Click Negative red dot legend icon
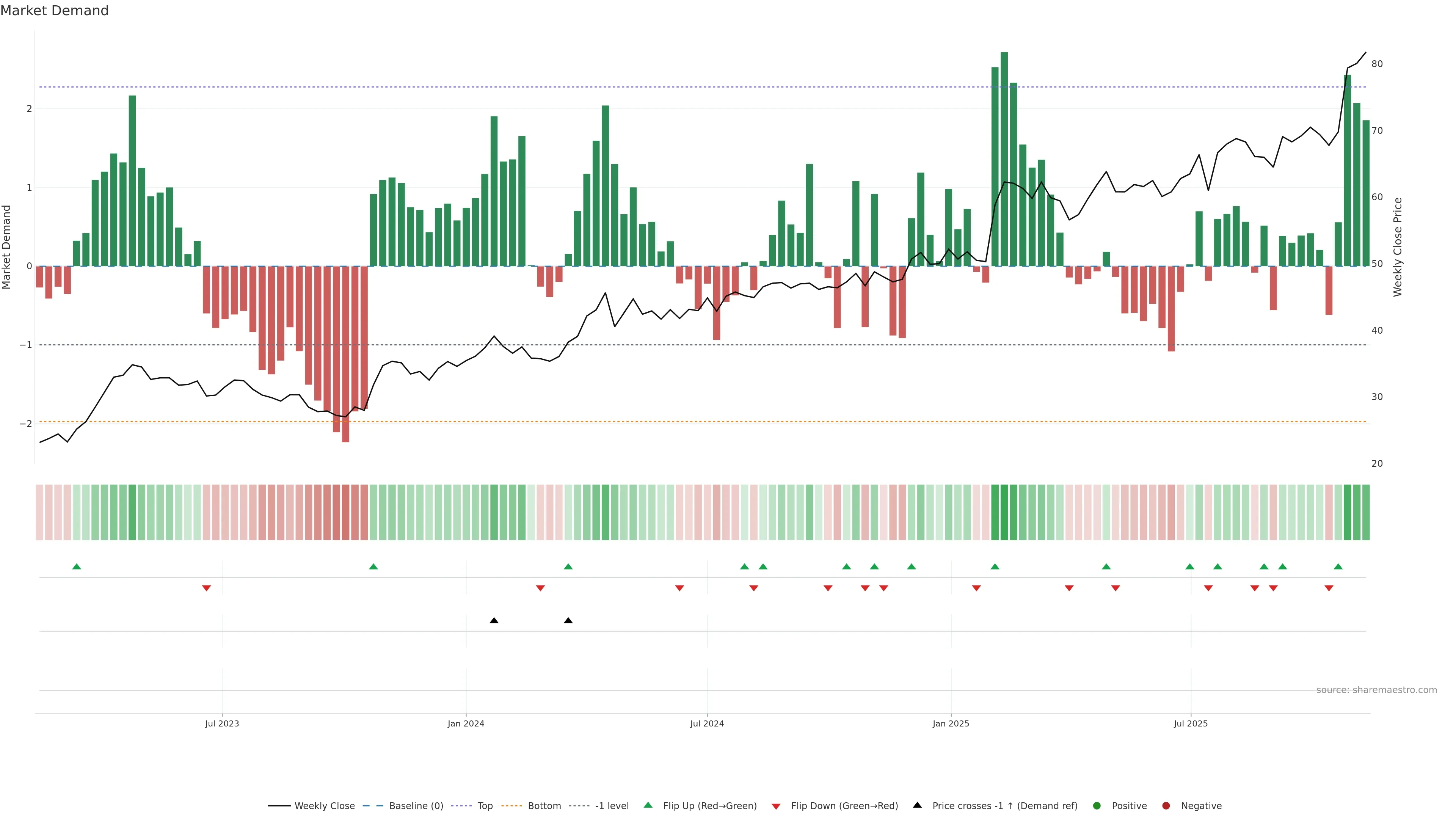The image size is (1456, 819). 1166,806
